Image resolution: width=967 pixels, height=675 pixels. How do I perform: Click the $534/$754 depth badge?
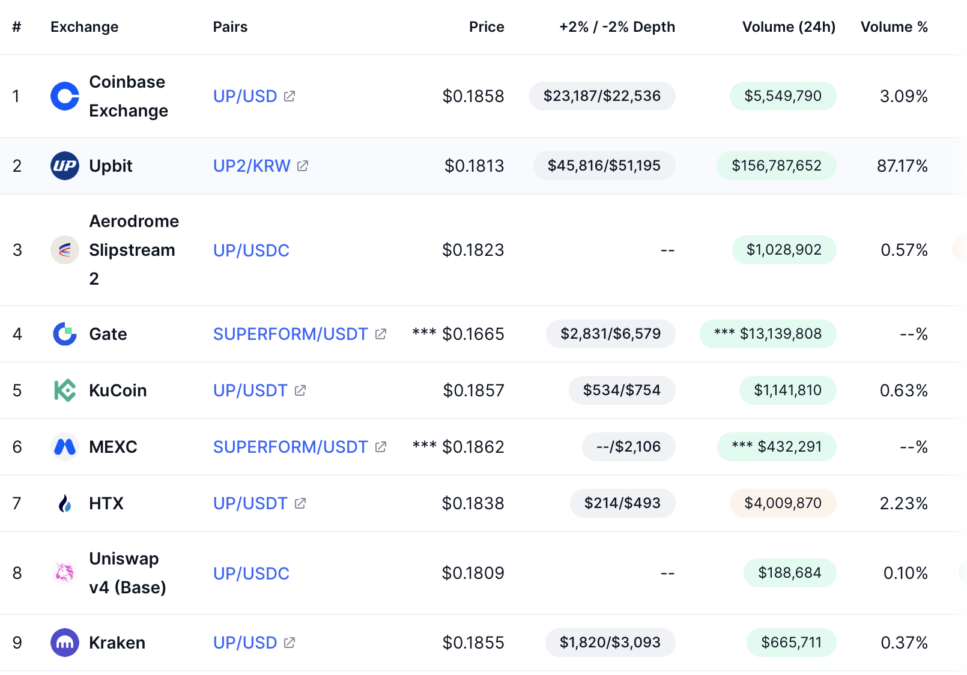(622, 390)
